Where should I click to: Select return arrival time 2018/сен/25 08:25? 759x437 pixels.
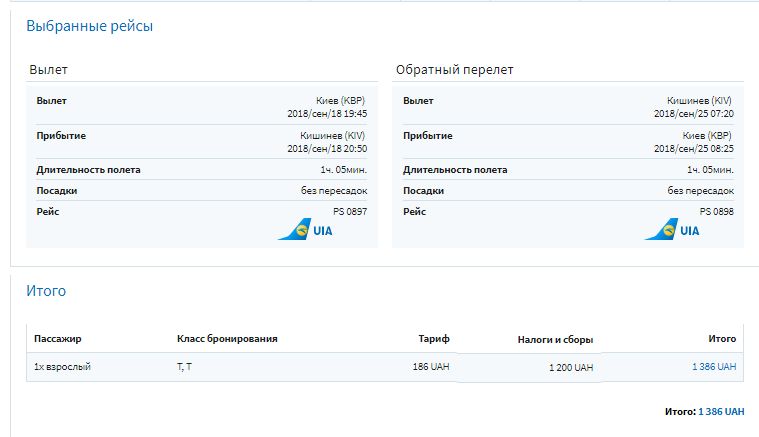pyautogui.click(x=693, y=148)
